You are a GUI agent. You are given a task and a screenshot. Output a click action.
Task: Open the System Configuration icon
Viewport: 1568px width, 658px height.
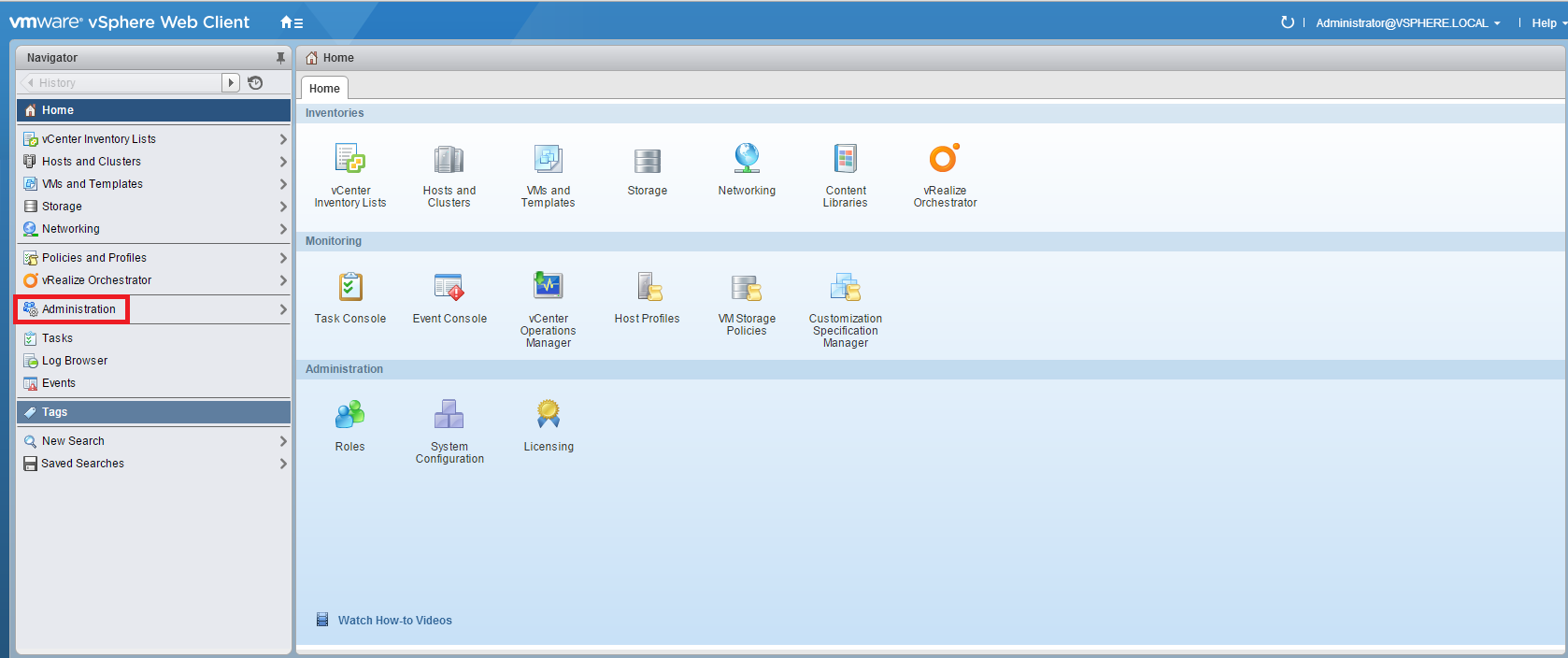click(449, 414)
